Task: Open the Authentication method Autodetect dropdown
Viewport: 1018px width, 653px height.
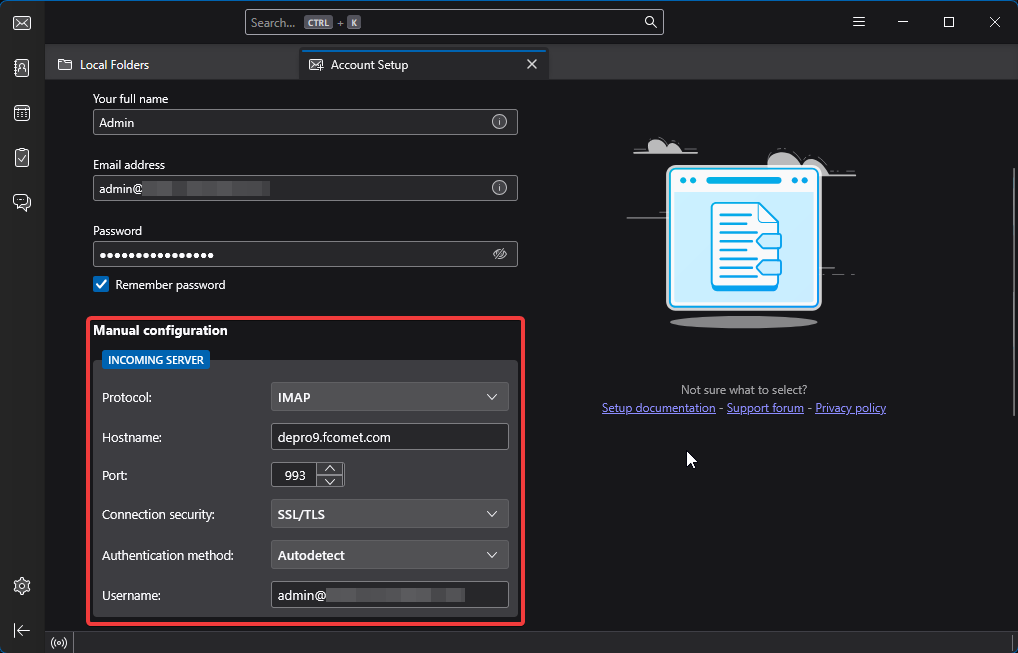Action: pyautogui.click(x=390, y=555)
